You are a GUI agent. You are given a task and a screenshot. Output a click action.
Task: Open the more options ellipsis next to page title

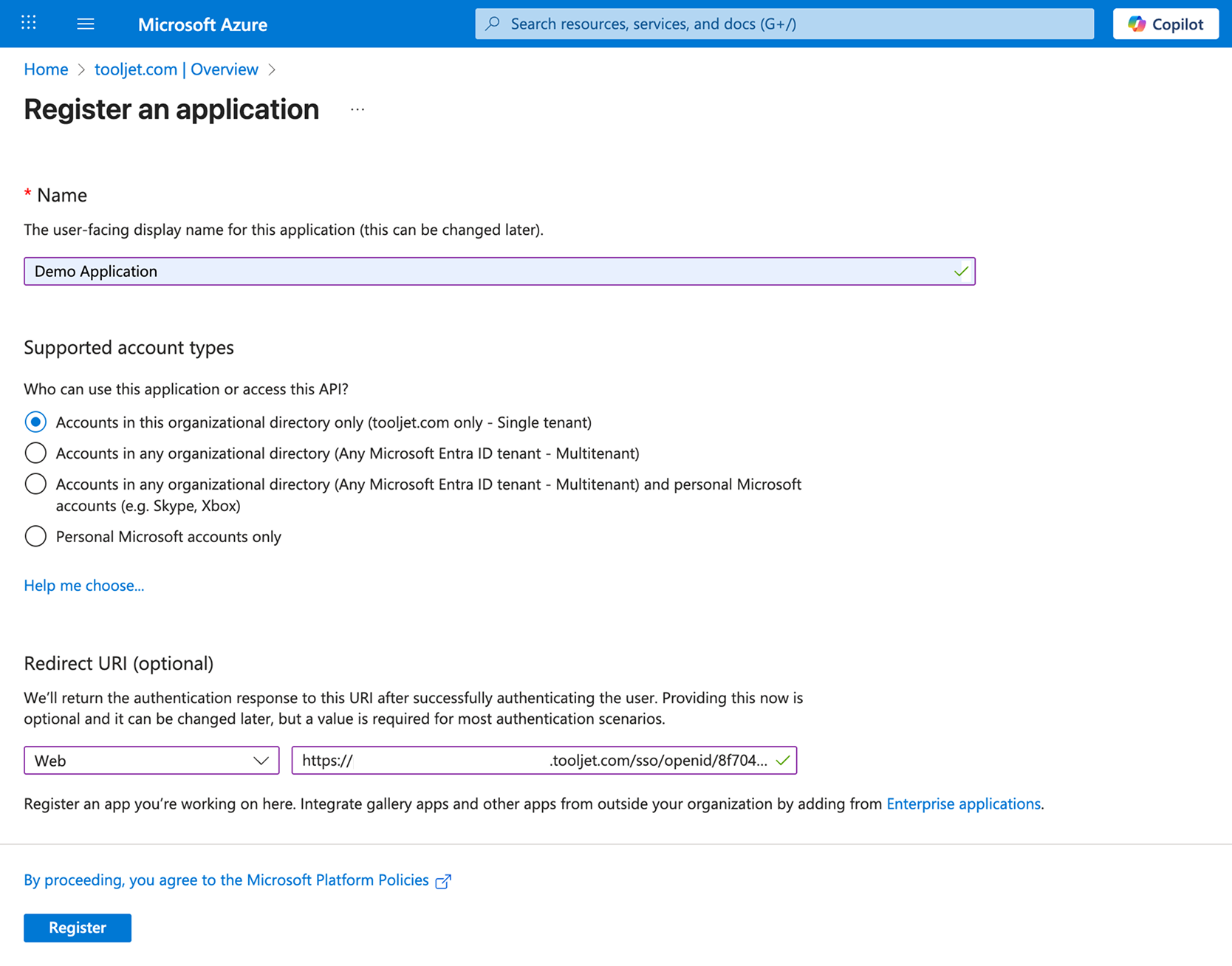pos(357,110)
